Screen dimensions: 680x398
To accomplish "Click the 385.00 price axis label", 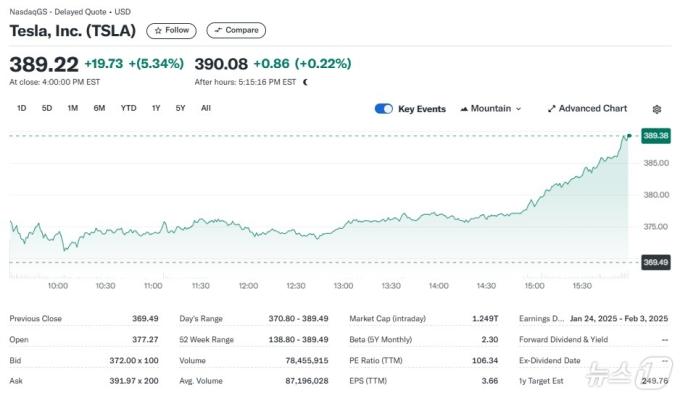I will click(656, 163).
